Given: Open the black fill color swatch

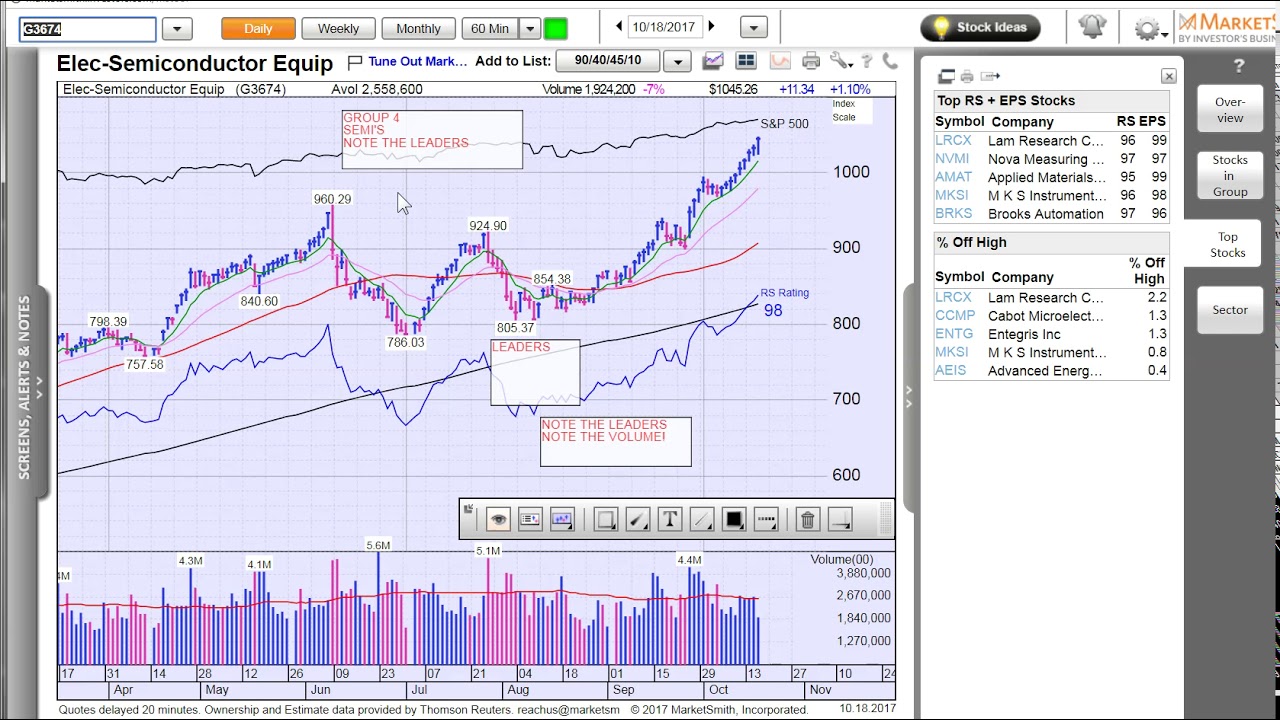Looking at the screenshot, I should click(x=734, y=519).
